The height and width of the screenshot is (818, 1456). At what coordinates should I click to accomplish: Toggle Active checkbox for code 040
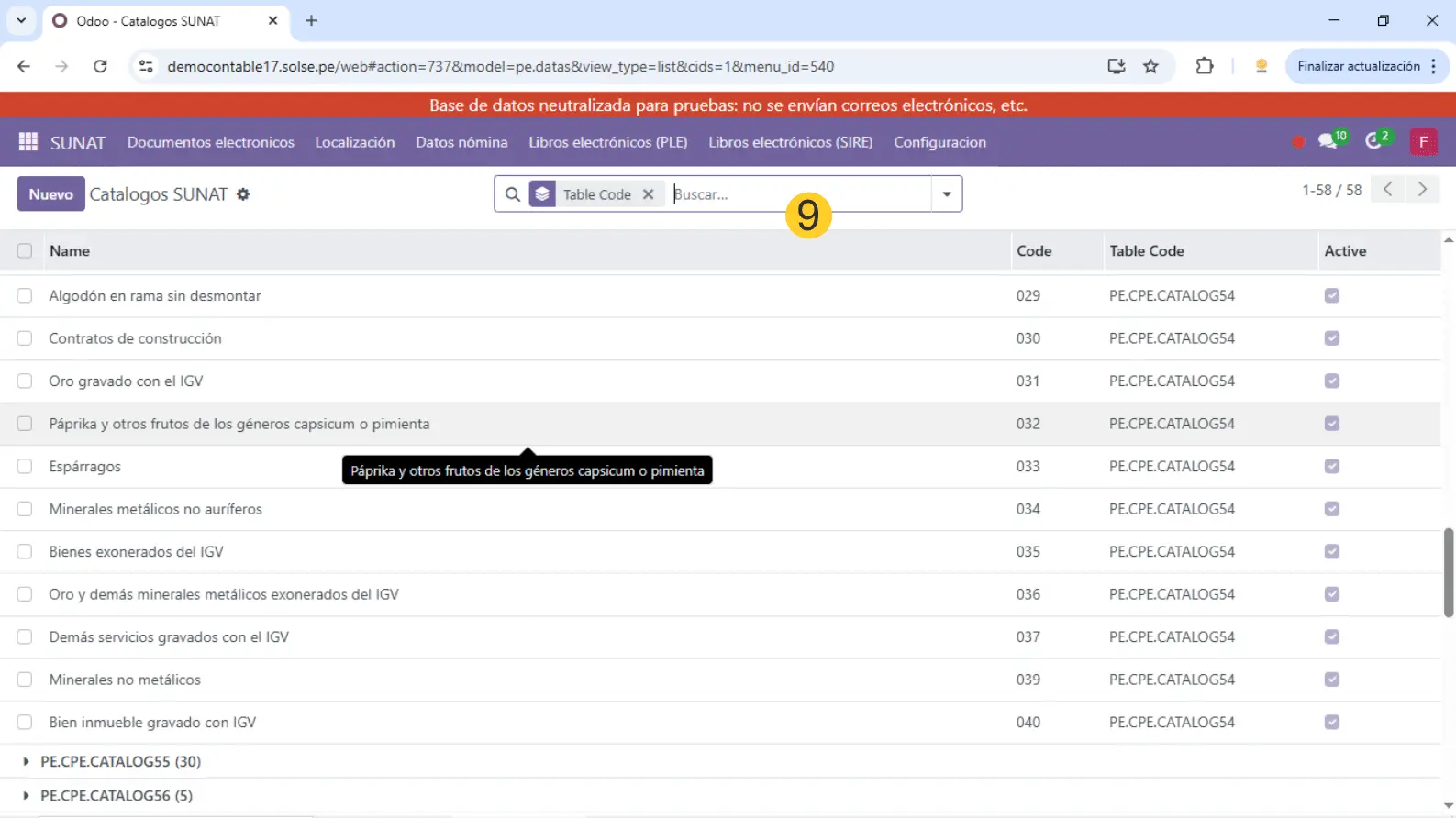click(x=1332, y=723)
